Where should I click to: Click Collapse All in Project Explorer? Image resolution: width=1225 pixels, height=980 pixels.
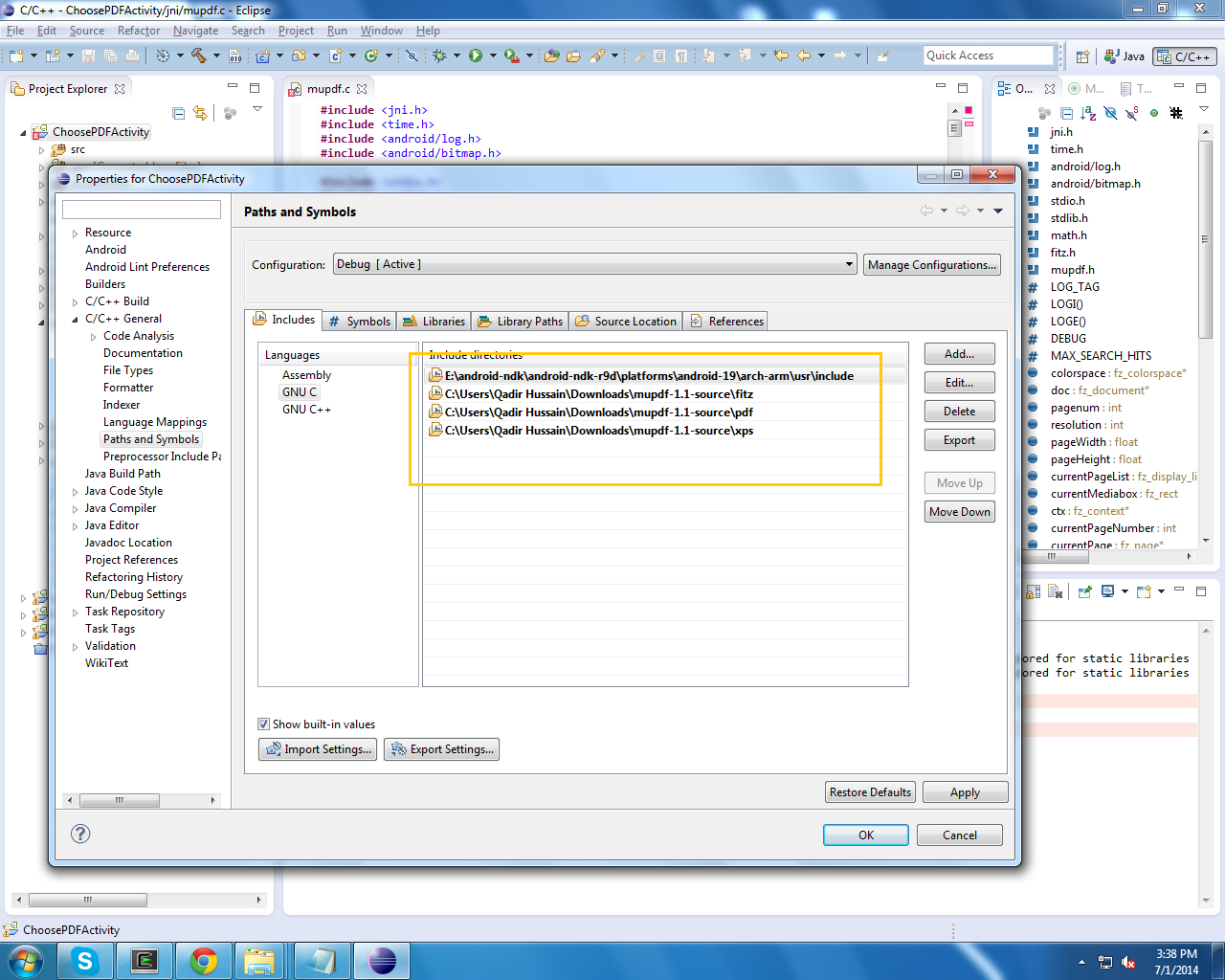(178, 113)
